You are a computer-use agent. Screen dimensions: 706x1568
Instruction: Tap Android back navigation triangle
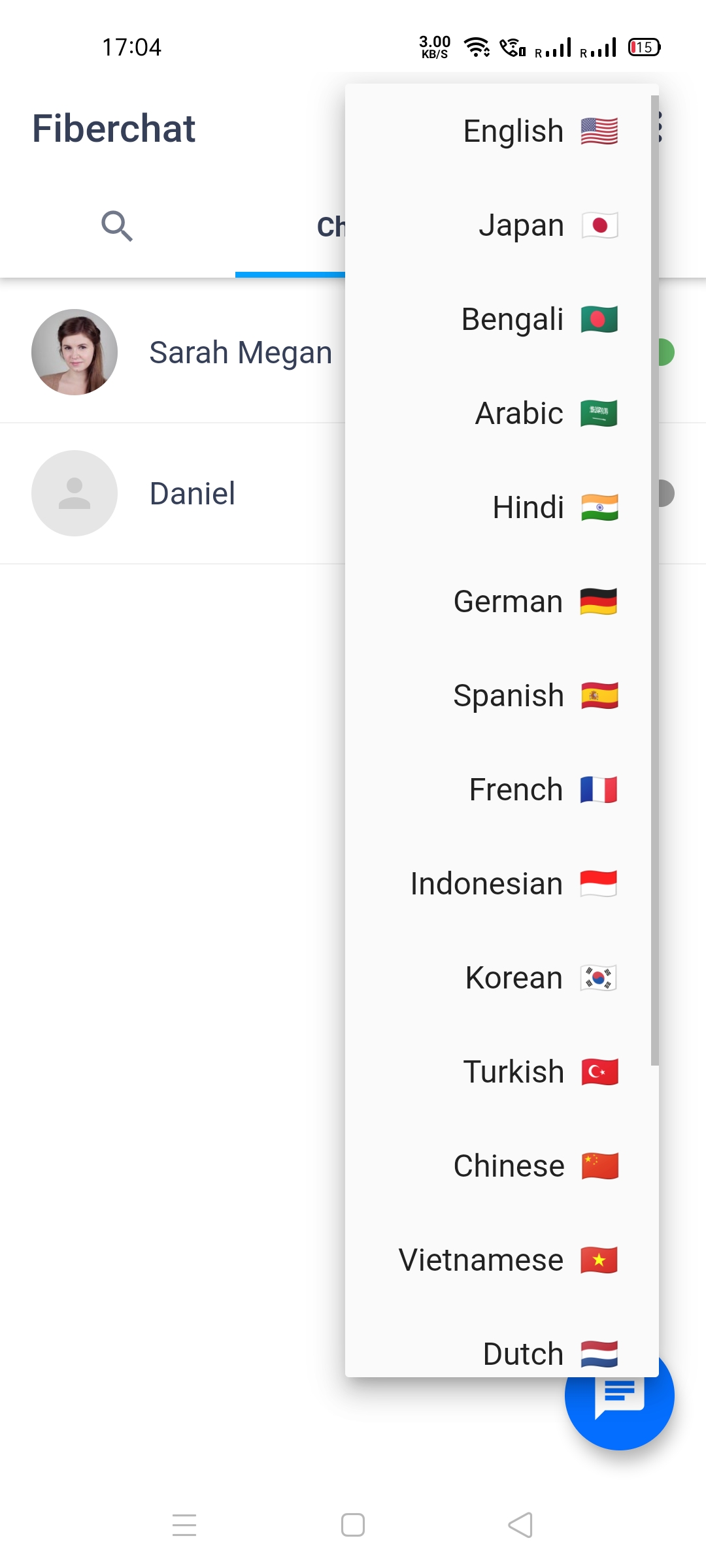[520, 1526]
